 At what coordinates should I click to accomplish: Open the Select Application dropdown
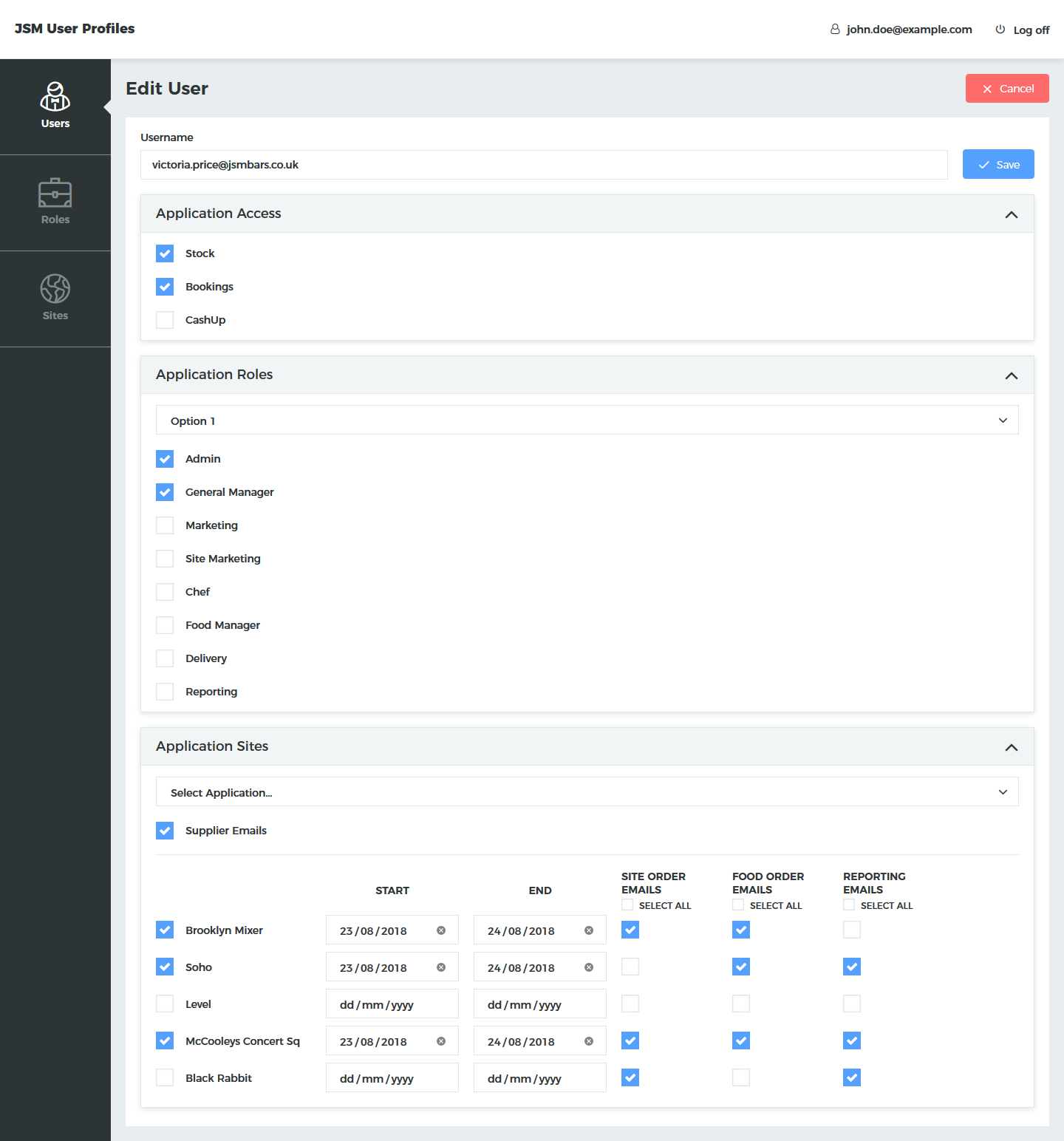[587, 792]
